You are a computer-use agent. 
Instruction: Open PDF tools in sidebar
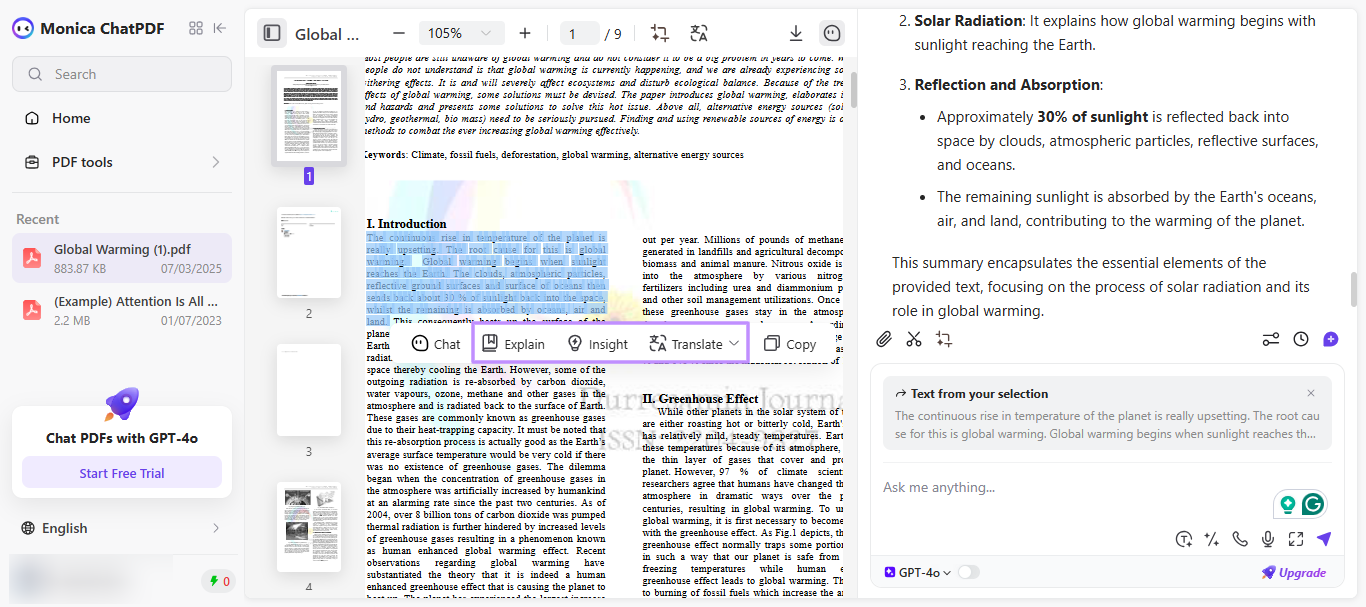point(122,162)
